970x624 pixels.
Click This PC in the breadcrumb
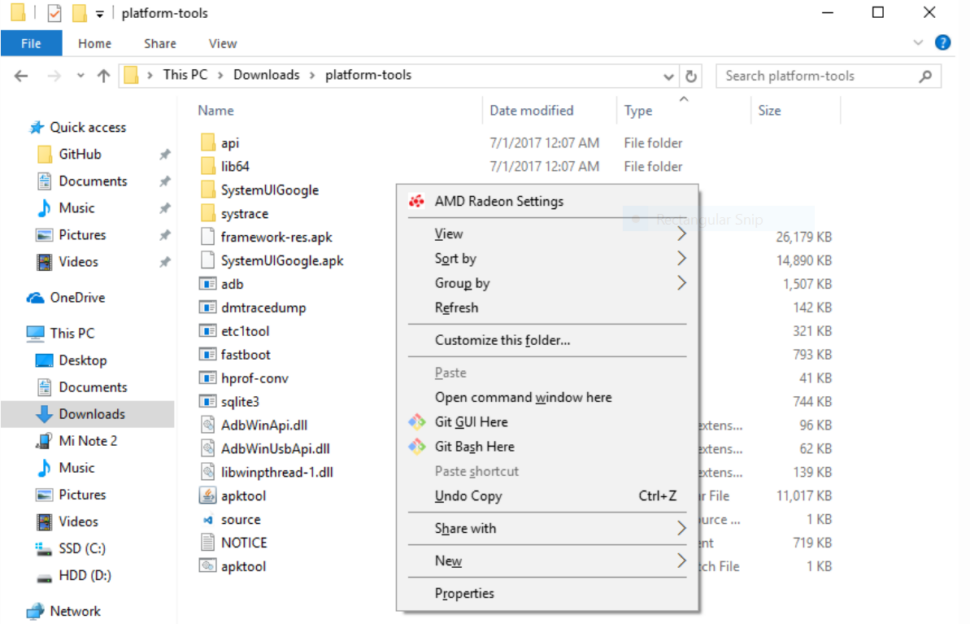click(x=185, y=75)
